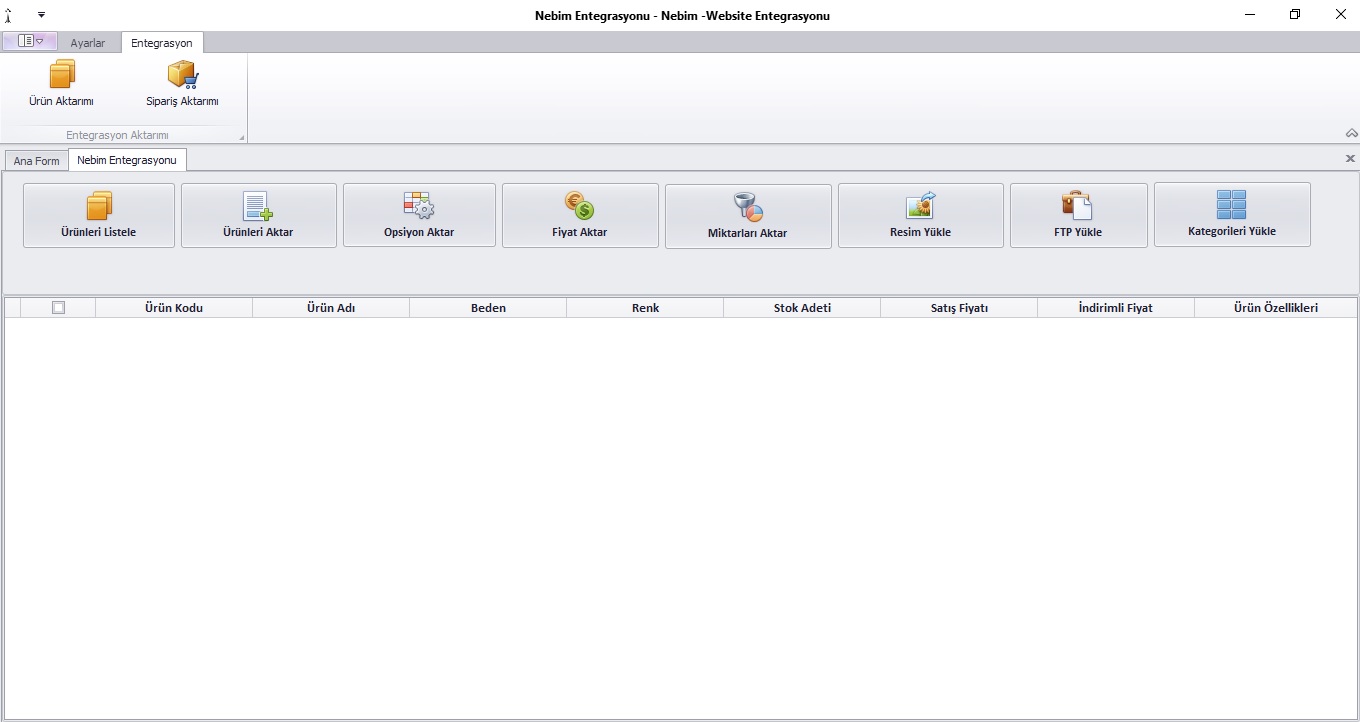The image size is (1360, 722).
Task: Open the quick access toolbar dropdown arrow
Action: (x=42, y=15)
